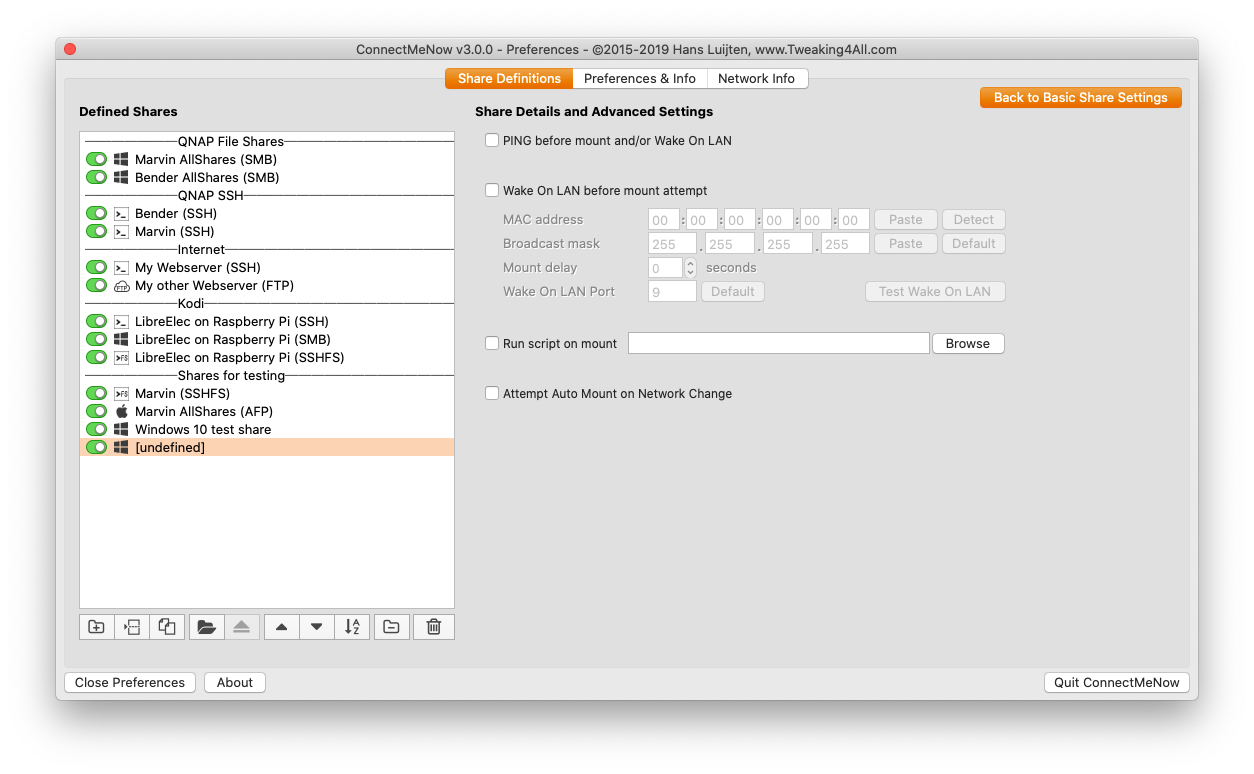Click the Windows icon beside Marvin AllShares (SMB)
The image size is (1254, 774).
121,159
